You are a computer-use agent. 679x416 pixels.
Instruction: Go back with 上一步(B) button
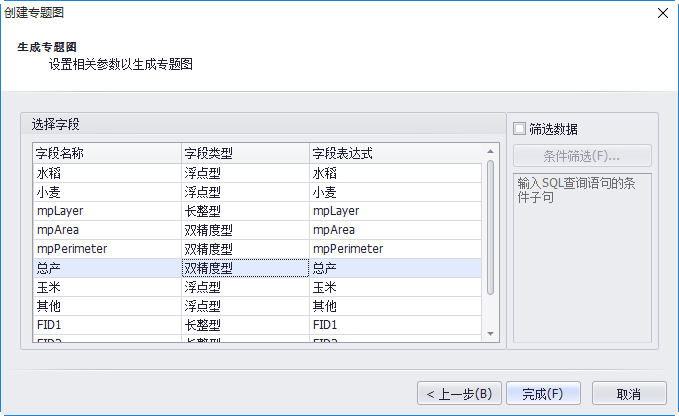(457, 394)
